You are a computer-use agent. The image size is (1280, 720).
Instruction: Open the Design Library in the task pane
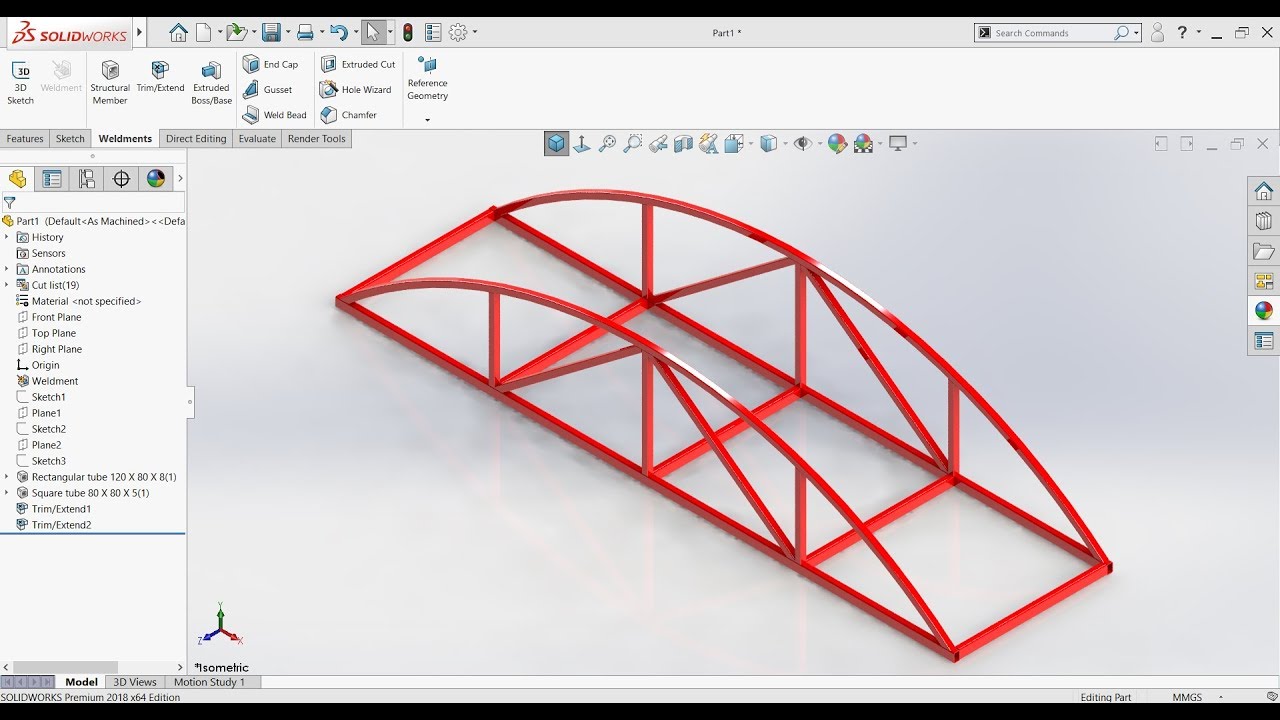tap(1264, 221)
